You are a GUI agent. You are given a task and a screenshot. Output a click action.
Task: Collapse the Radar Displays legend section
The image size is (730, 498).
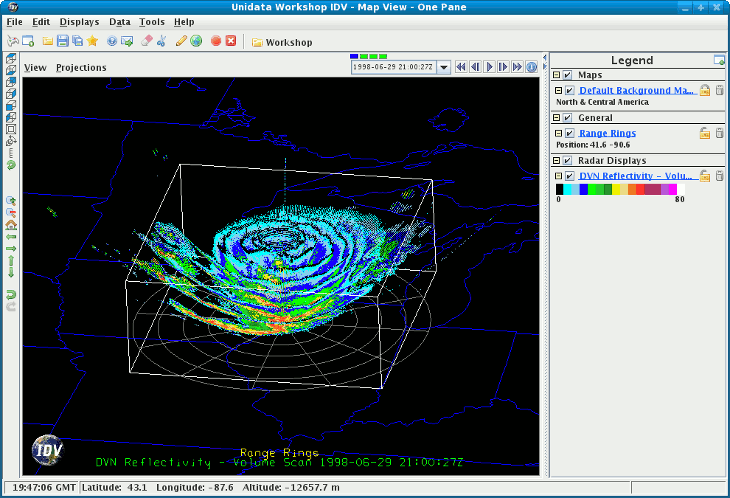pos(557,160)
